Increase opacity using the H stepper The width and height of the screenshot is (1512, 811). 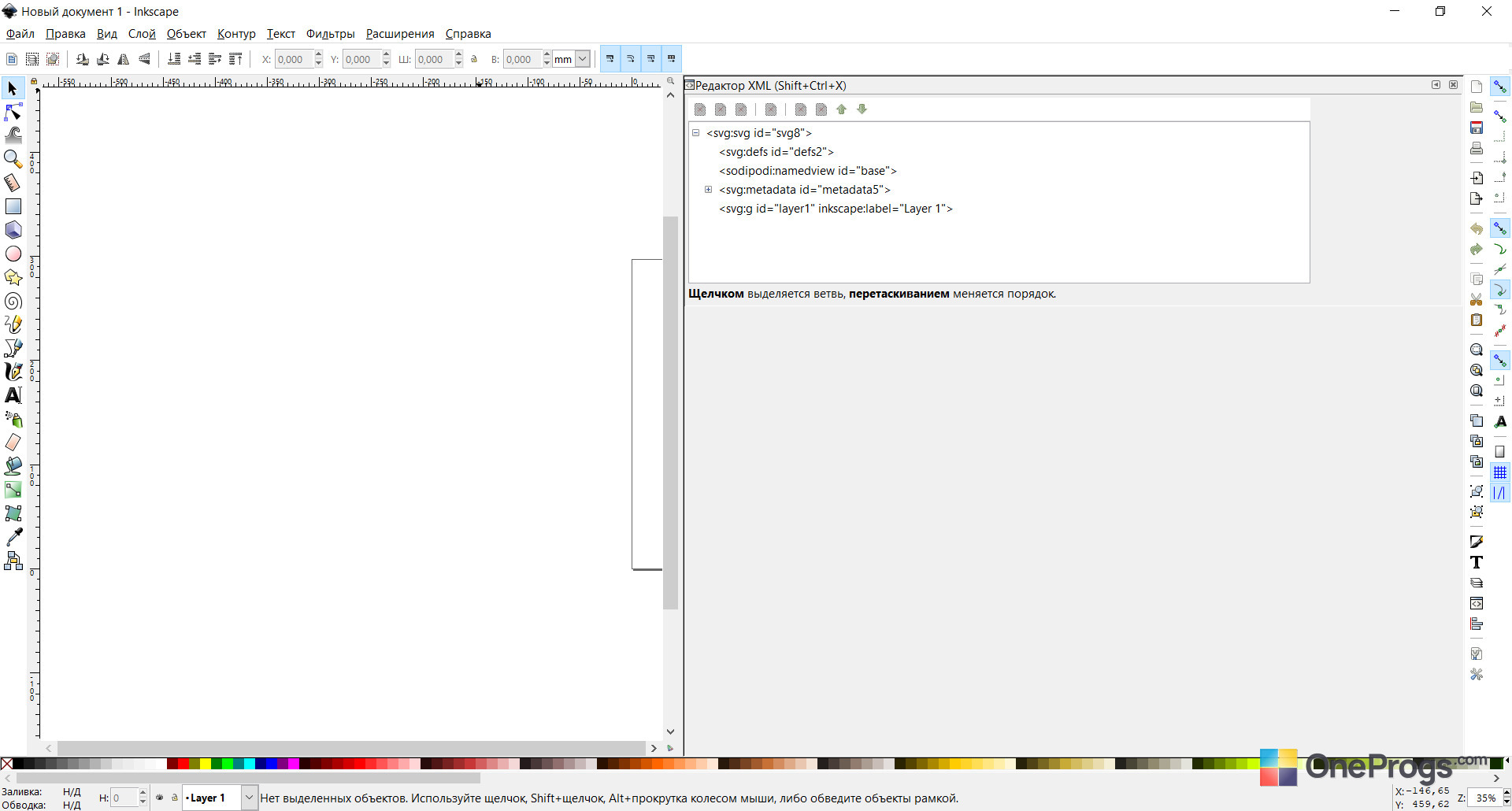[x=143, y=794]
